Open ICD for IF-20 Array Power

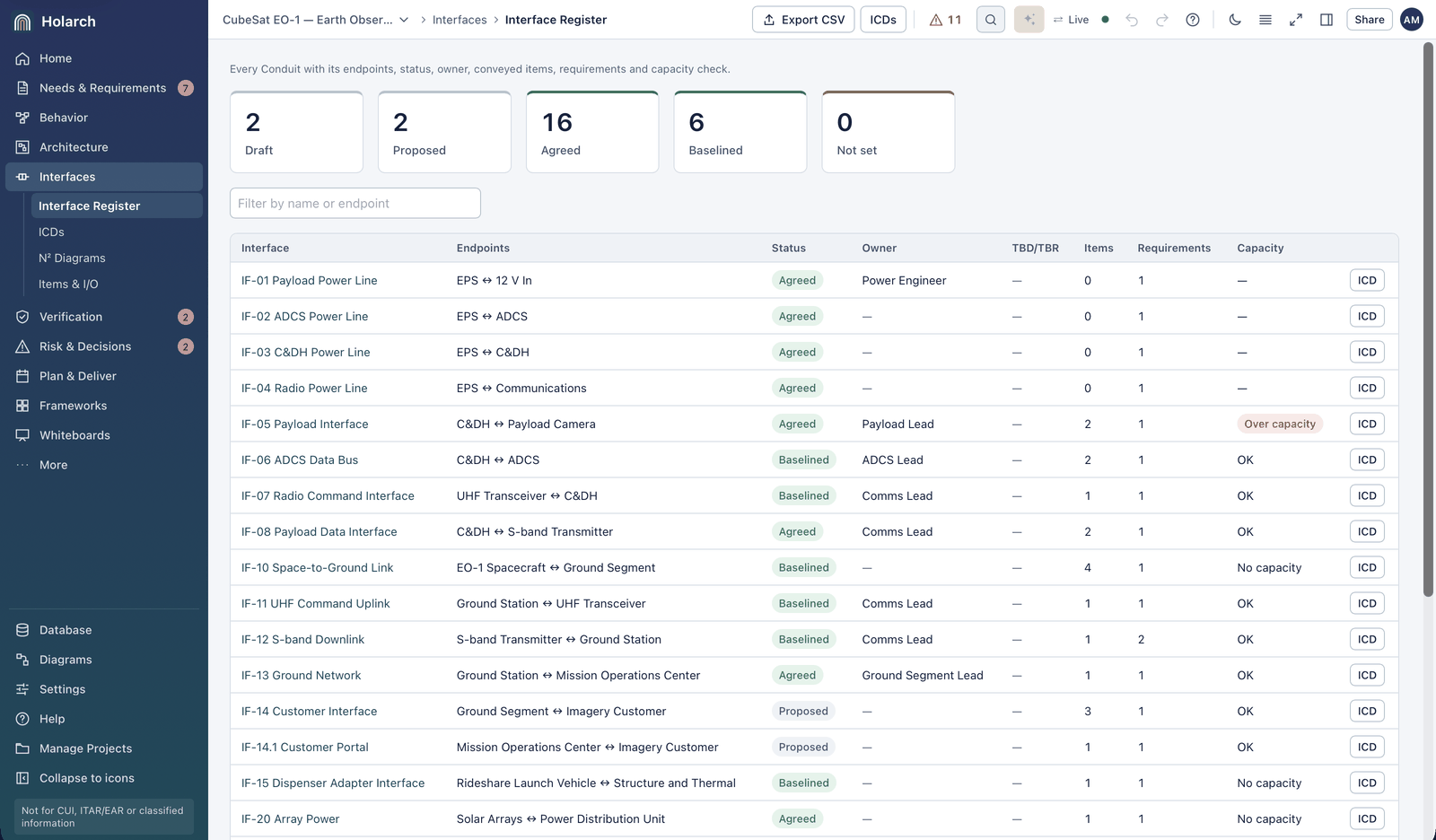pyautogui.click(x=1367, y=818)
